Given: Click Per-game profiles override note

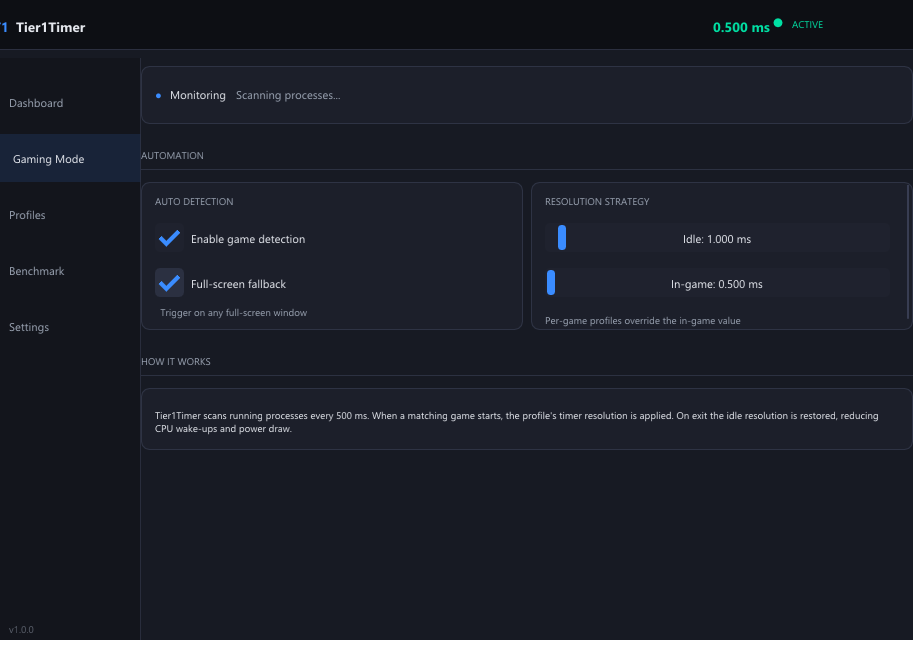Looking at the screenshot, I should [x=643, y=321].
